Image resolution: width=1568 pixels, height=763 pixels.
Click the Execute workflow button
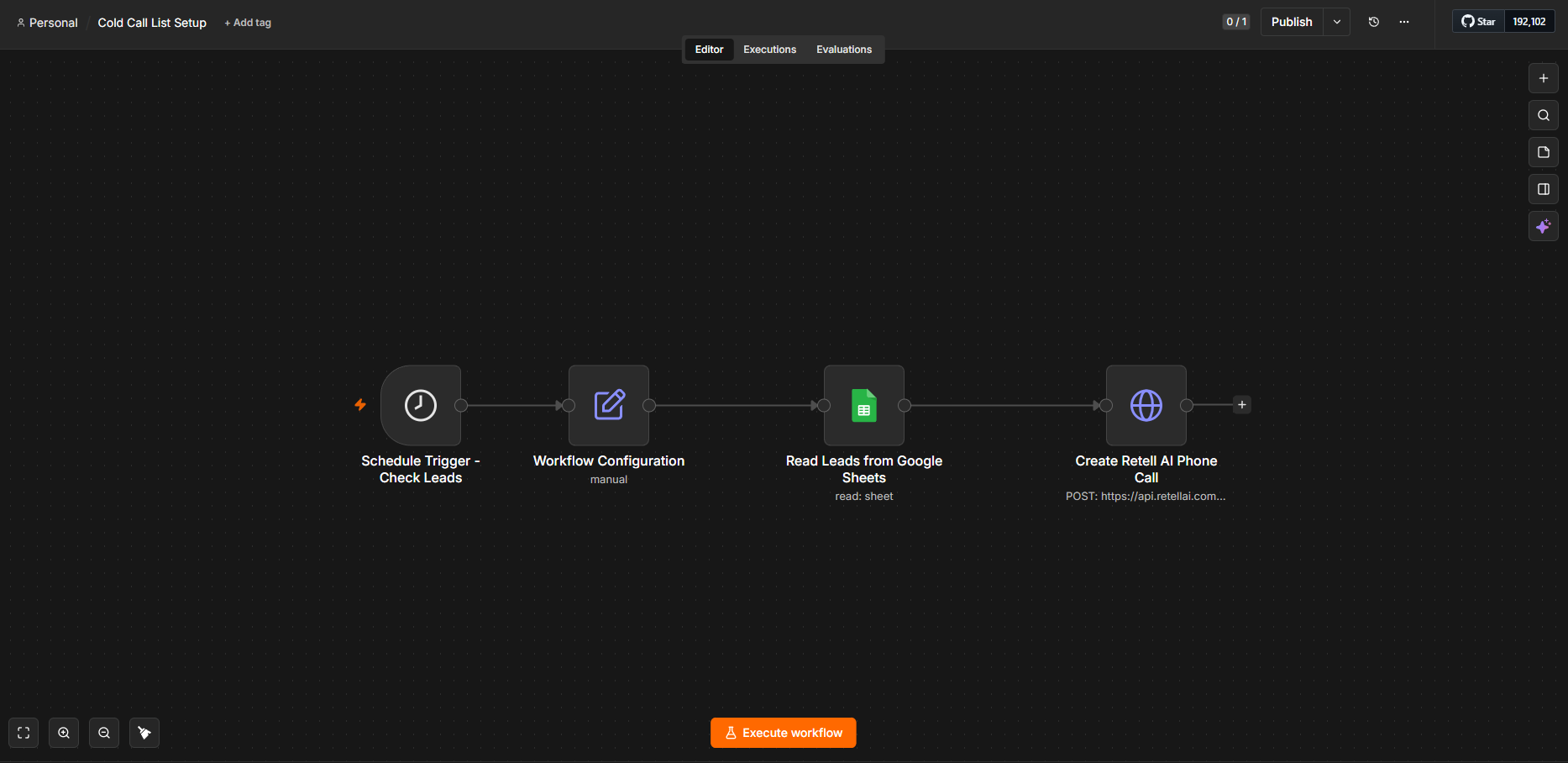coord(784,733)
